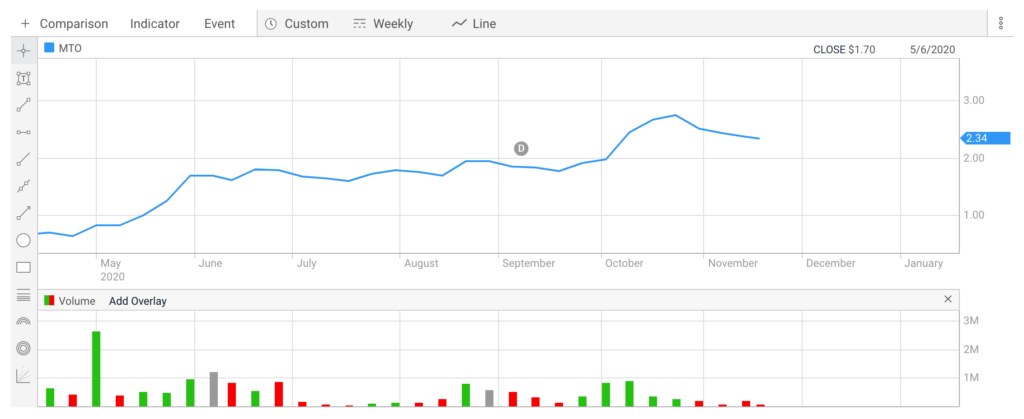The width and height of the screenshot is (1024, 419).
Task: Click the clock icon next to Custom
Action: click(x=271, y=23)
